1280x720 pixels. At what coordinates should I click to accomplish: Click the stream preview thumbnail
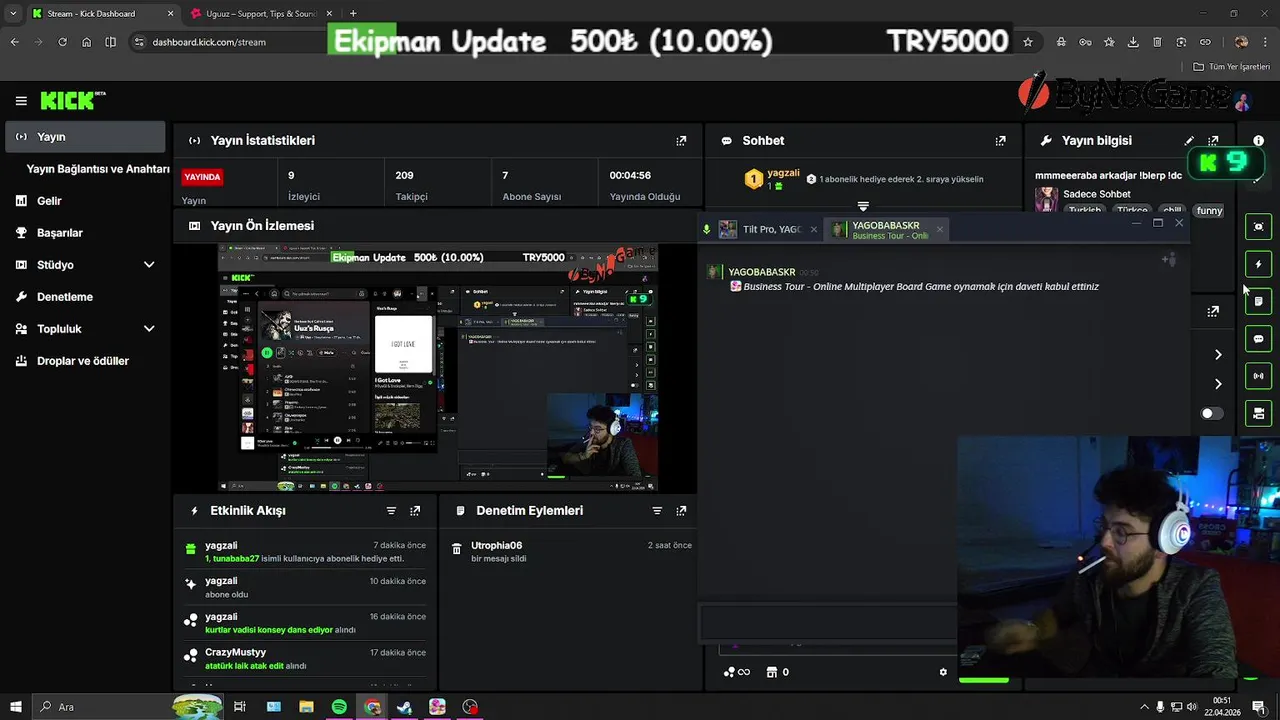(x=438, y=367)
